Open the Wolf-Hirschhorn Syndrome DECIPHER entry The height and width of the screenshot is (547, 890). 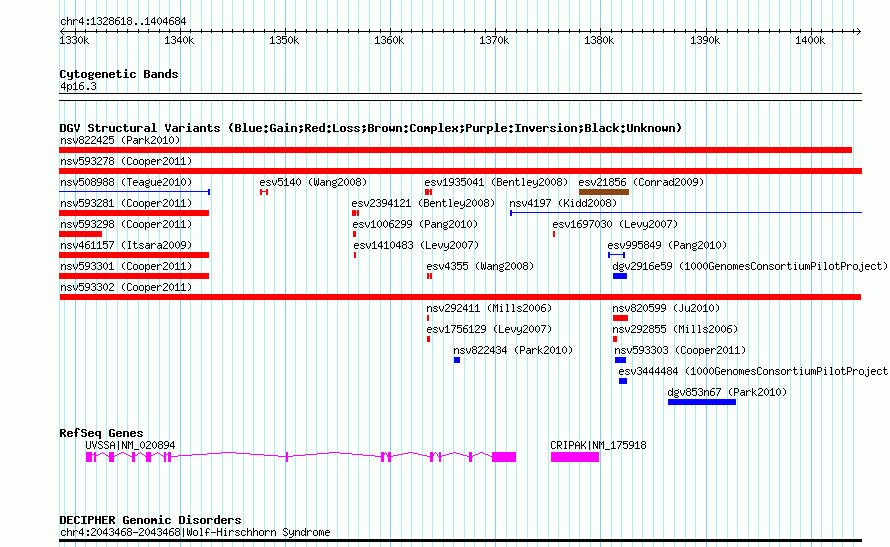(195, 532)
